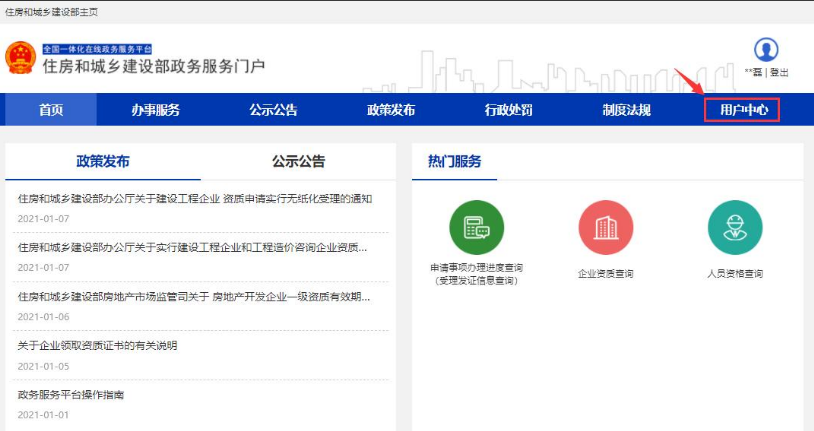This screenshot has width=814, height=431.
Task: Open 制度法规 menu item
Action: pos(626,110)
